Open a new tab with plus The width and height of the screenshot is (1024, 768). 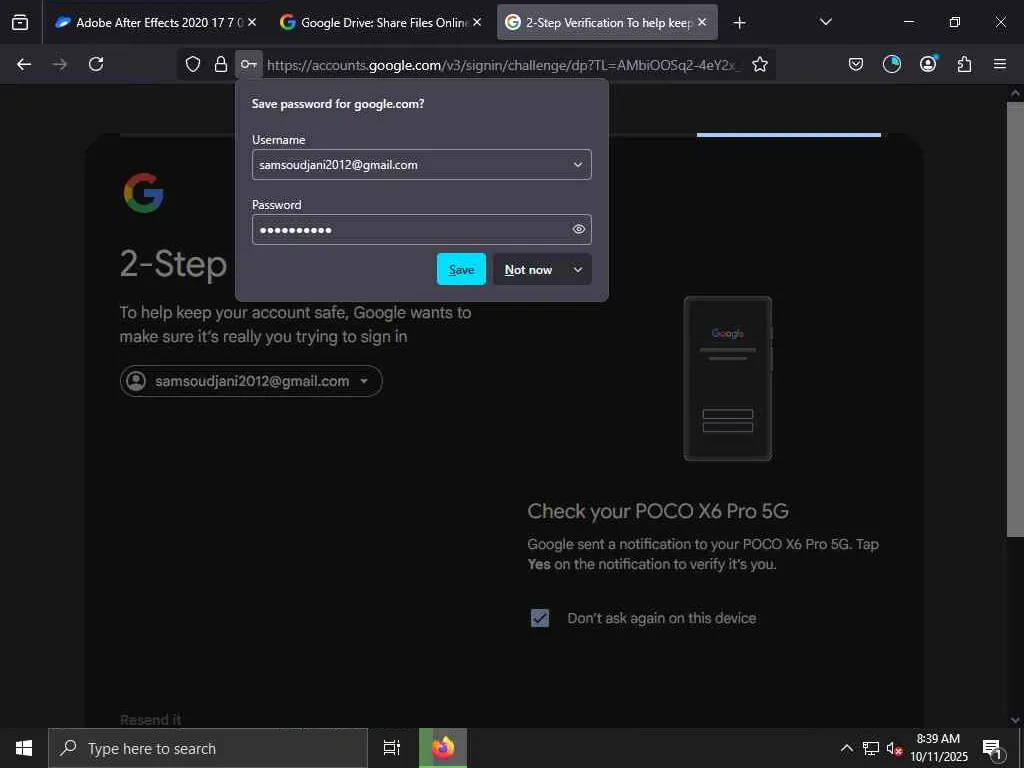739,23
